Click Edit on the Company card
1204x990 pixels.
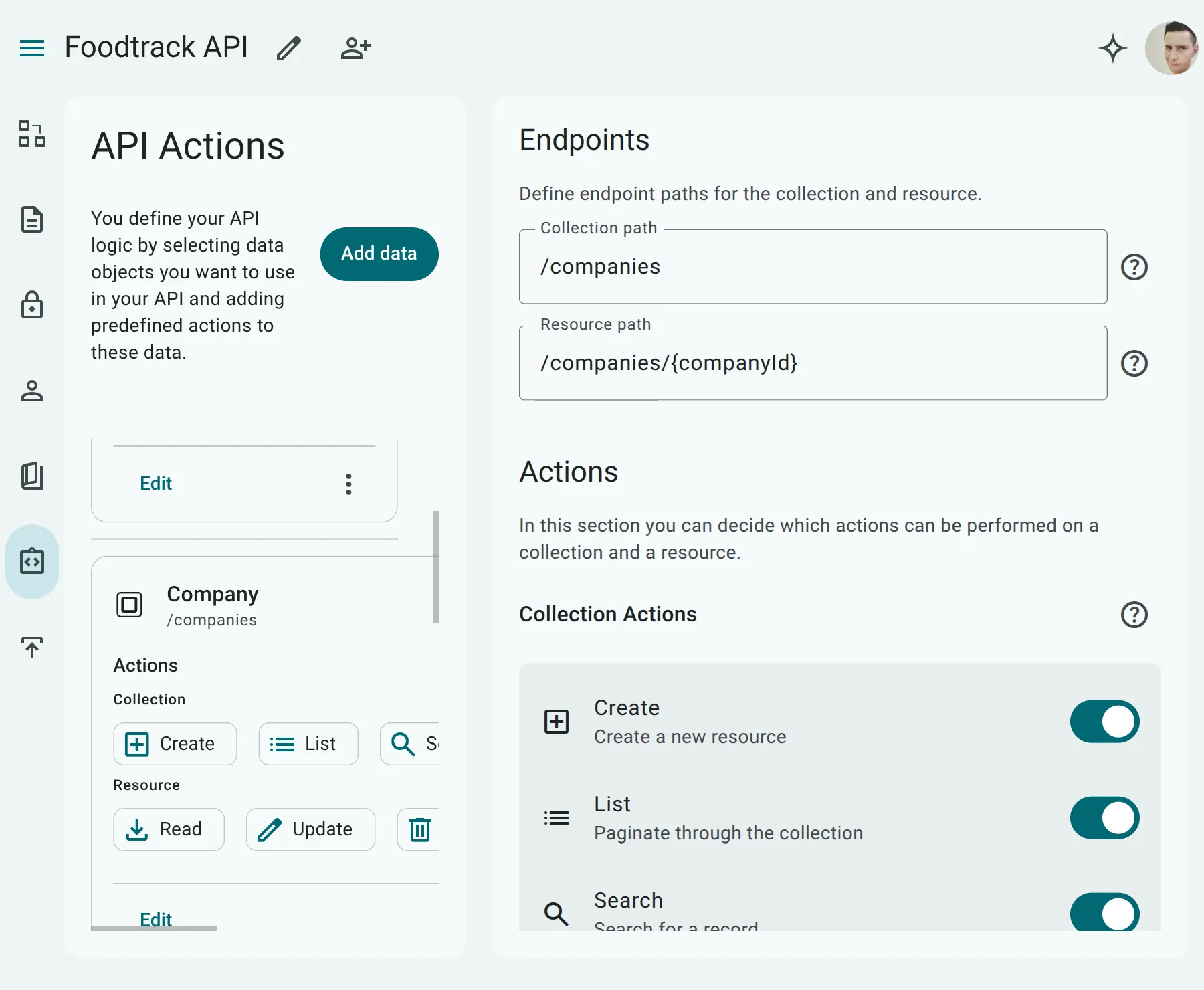click(156, 918)
